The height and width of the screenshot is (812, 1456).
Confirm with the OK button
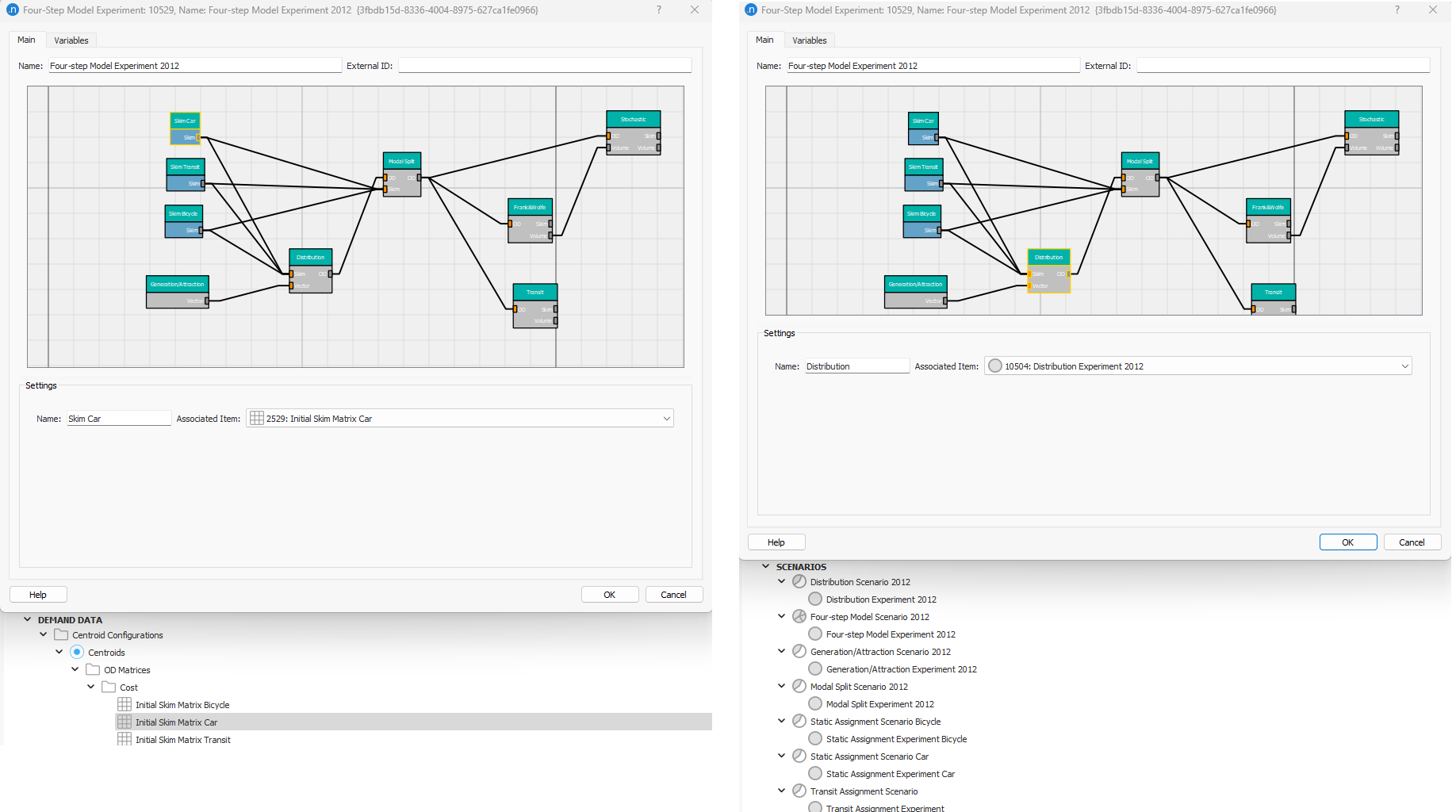tap(609, 594)
